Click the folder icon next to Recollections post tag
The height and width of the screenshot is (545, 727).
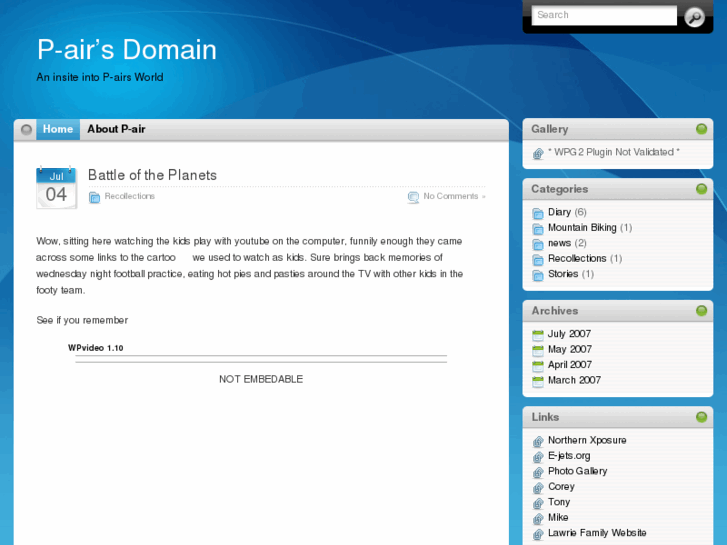pyautogui.click(x=94, y=197)
